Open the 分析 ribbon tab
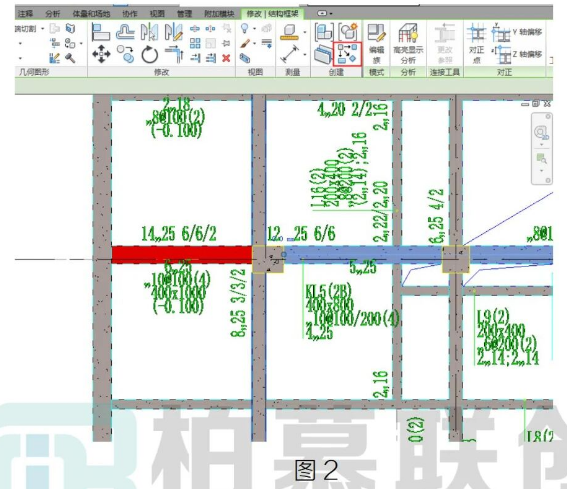 [52, 14]
